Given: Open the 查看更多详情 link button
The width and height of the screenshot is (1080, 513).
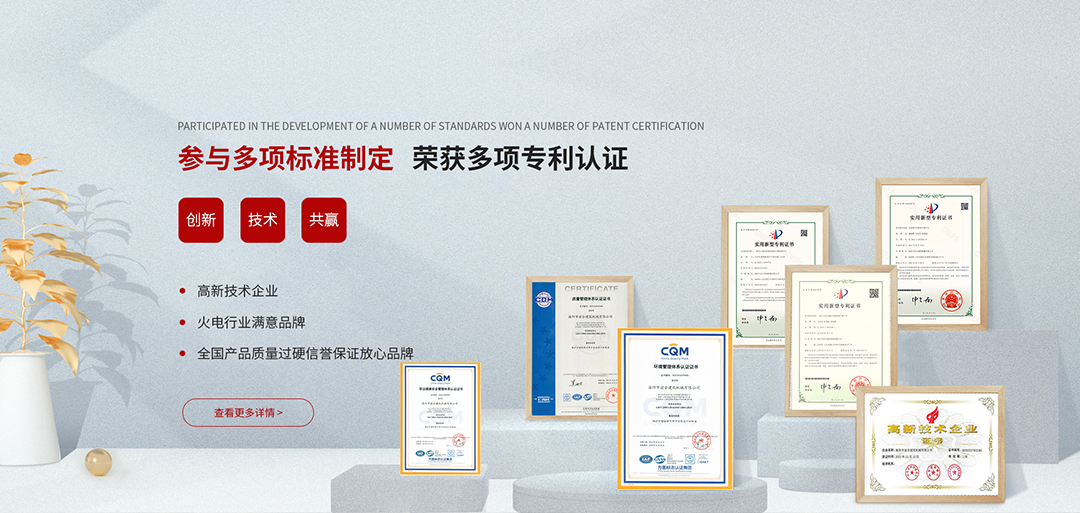Looking at the screenshot, I should [248, 412].
